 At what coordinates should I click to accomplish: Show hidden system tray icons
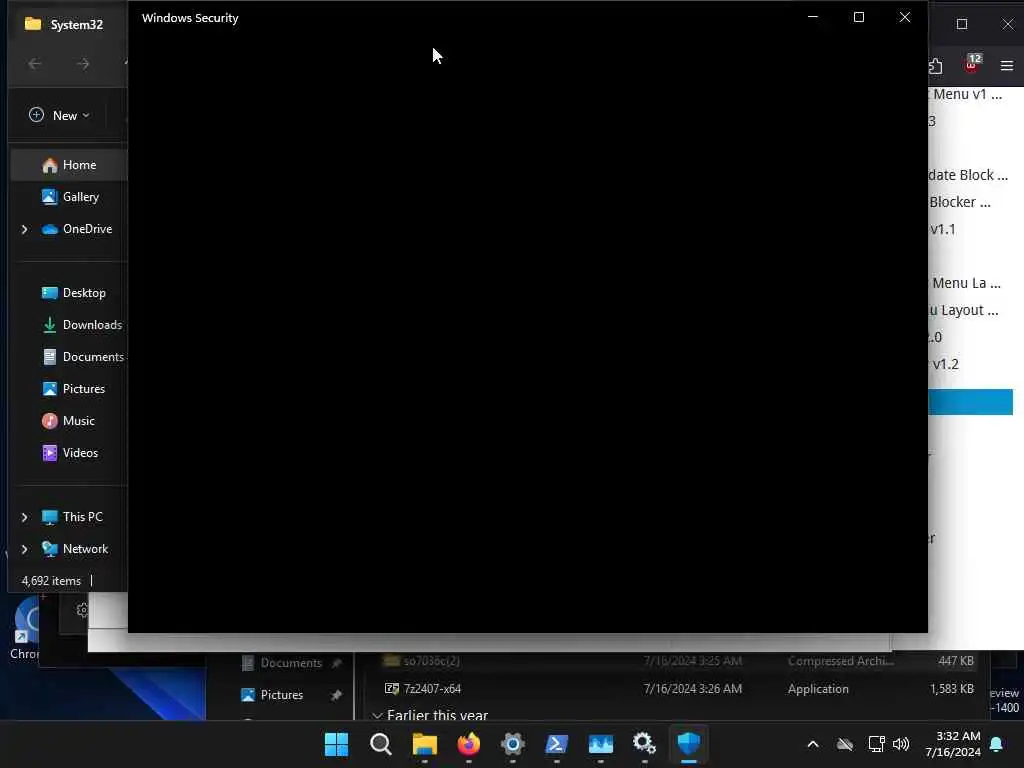click(813, 744)
